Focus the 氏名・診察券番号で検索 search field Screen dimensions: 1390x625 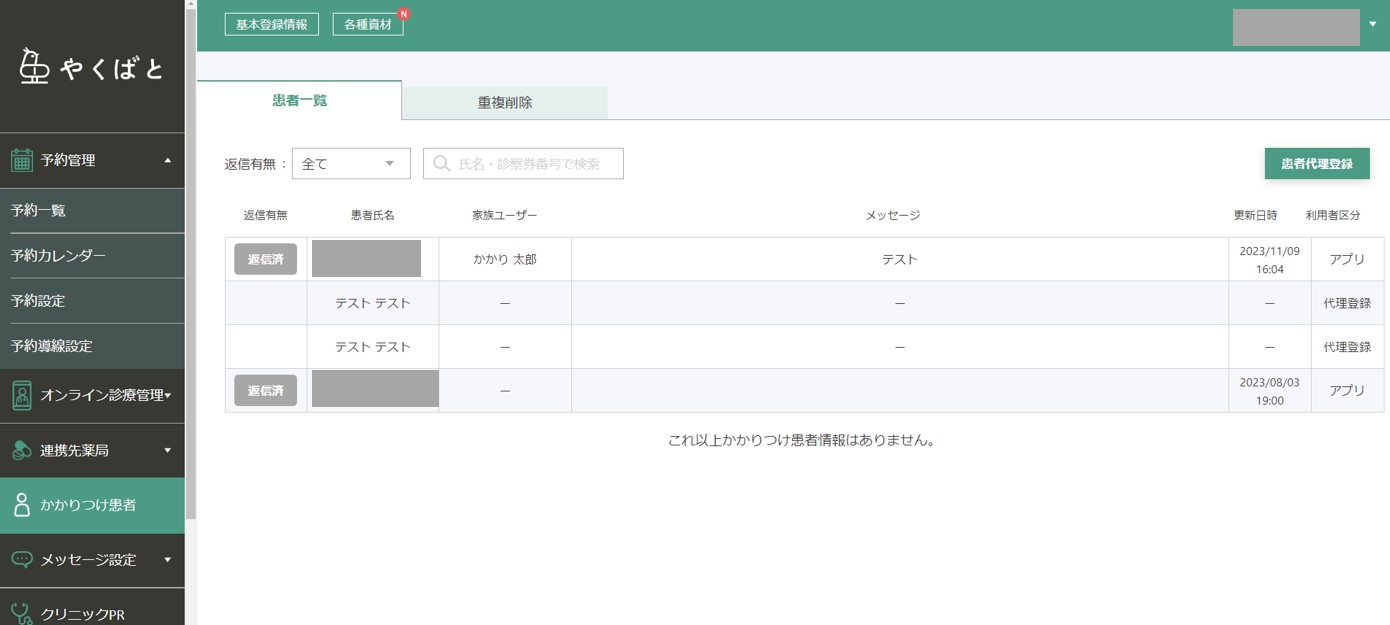pyautogui.click(x=523, y=164)
